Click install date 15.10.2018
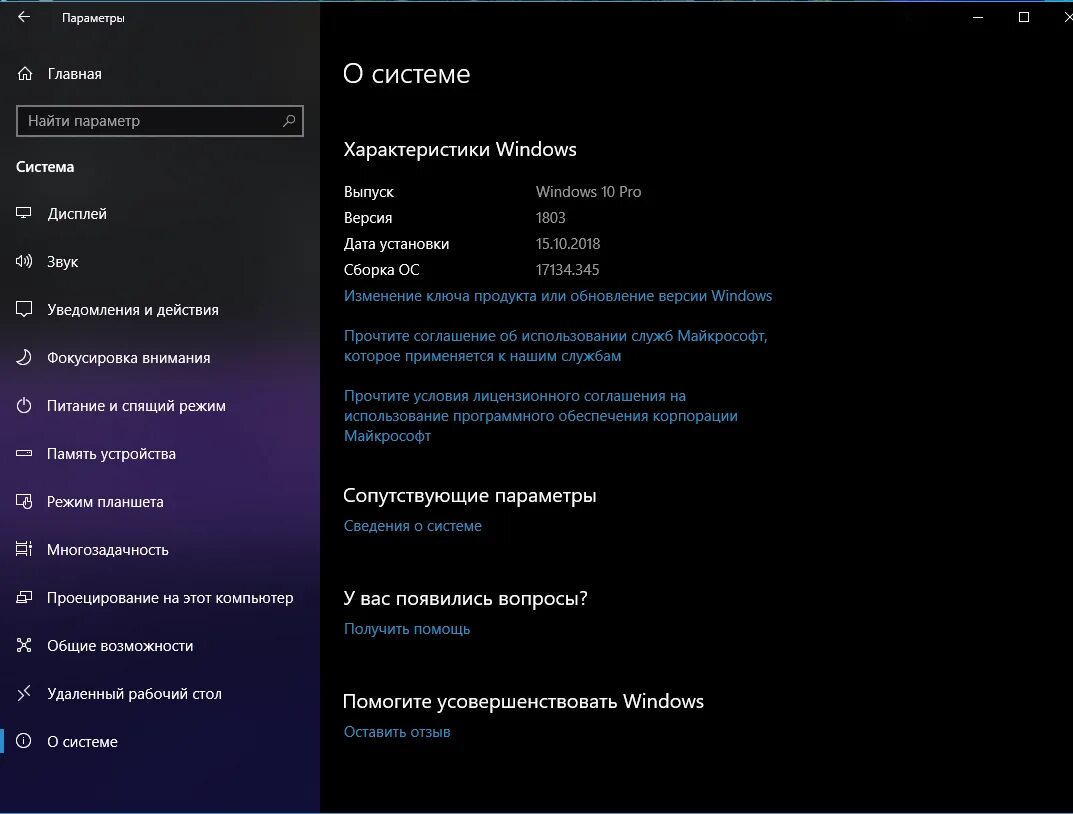The image size is (1073, 814). tap(568, 244)
